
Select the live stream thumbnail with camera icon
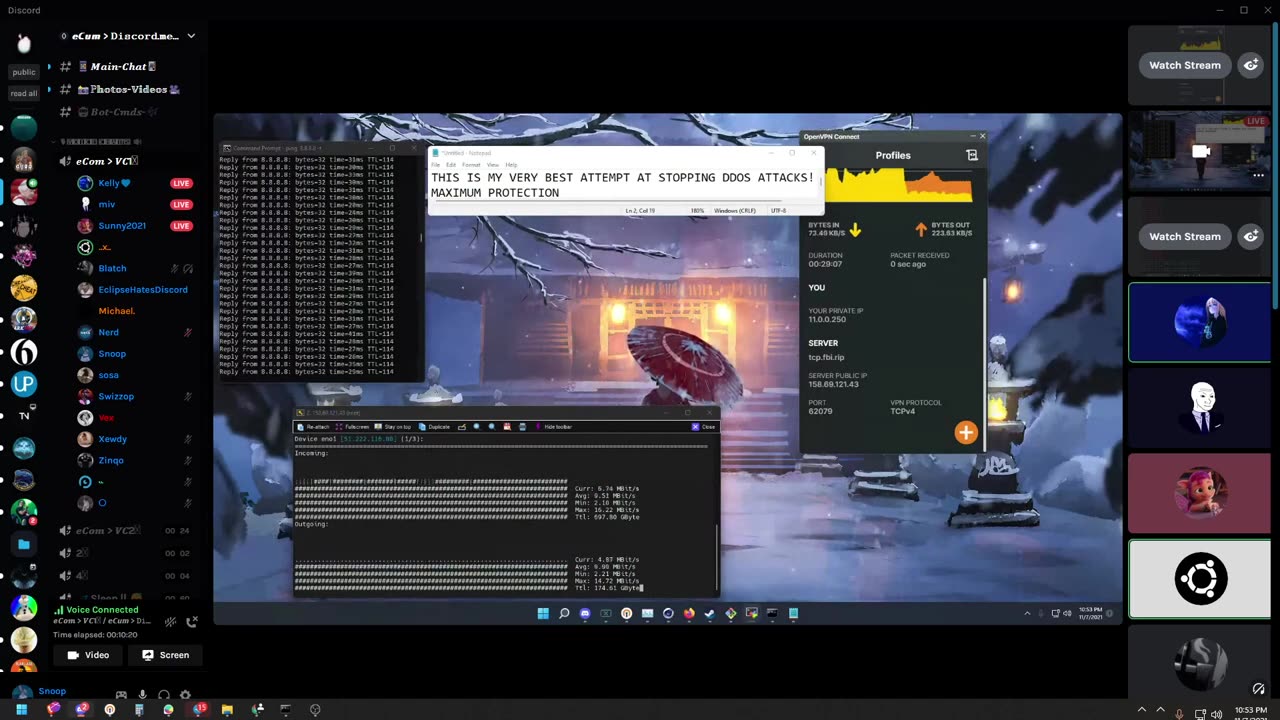(1200, 151)
